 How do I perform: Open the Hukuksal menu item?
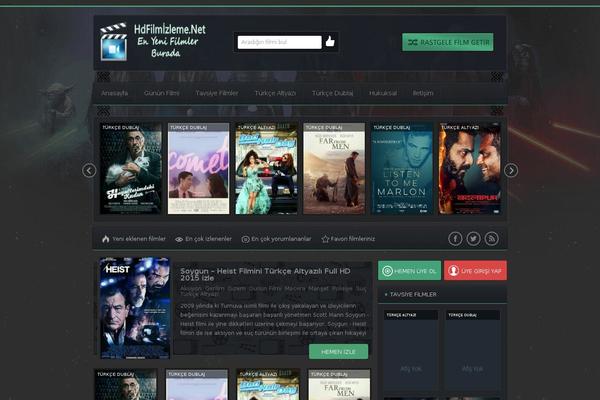click(383, 93)
